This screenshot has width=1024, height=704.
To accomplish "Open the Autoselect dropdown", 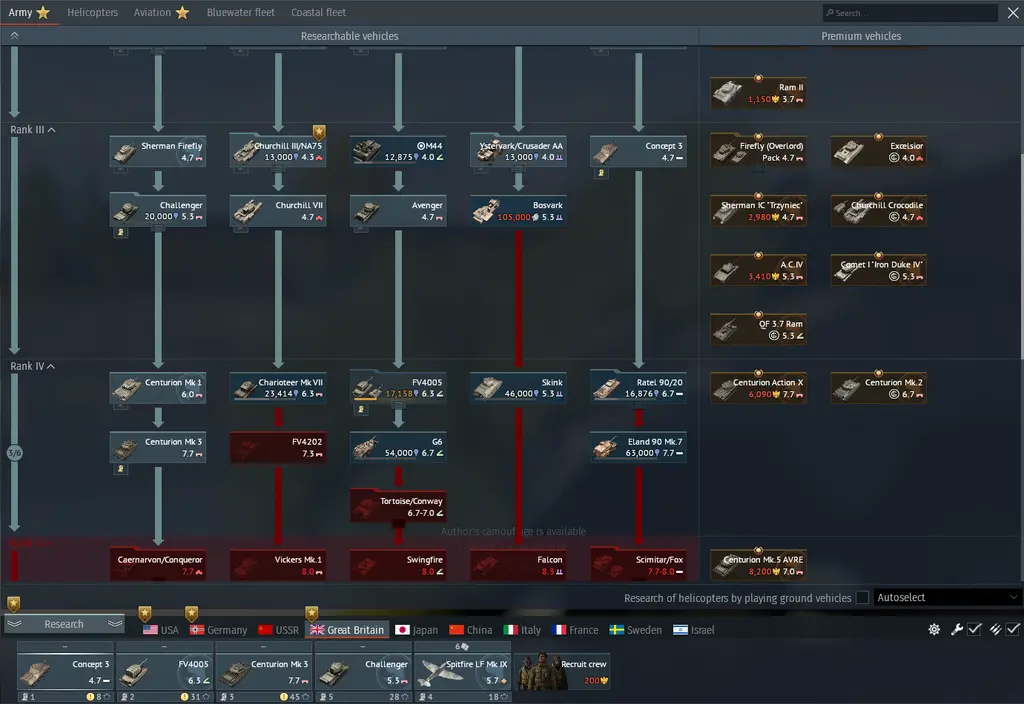I will point(948,598).
